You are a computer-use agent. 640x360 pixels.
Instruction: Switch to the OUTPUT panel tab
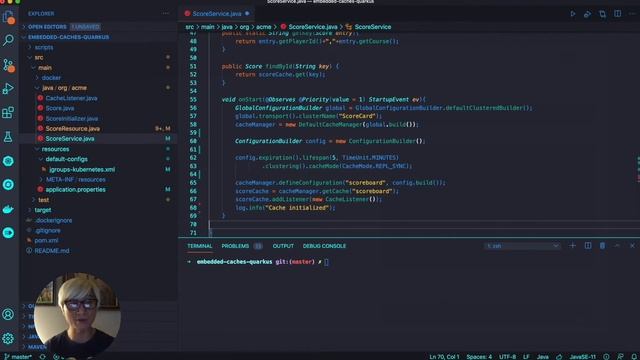click(283, 246)
